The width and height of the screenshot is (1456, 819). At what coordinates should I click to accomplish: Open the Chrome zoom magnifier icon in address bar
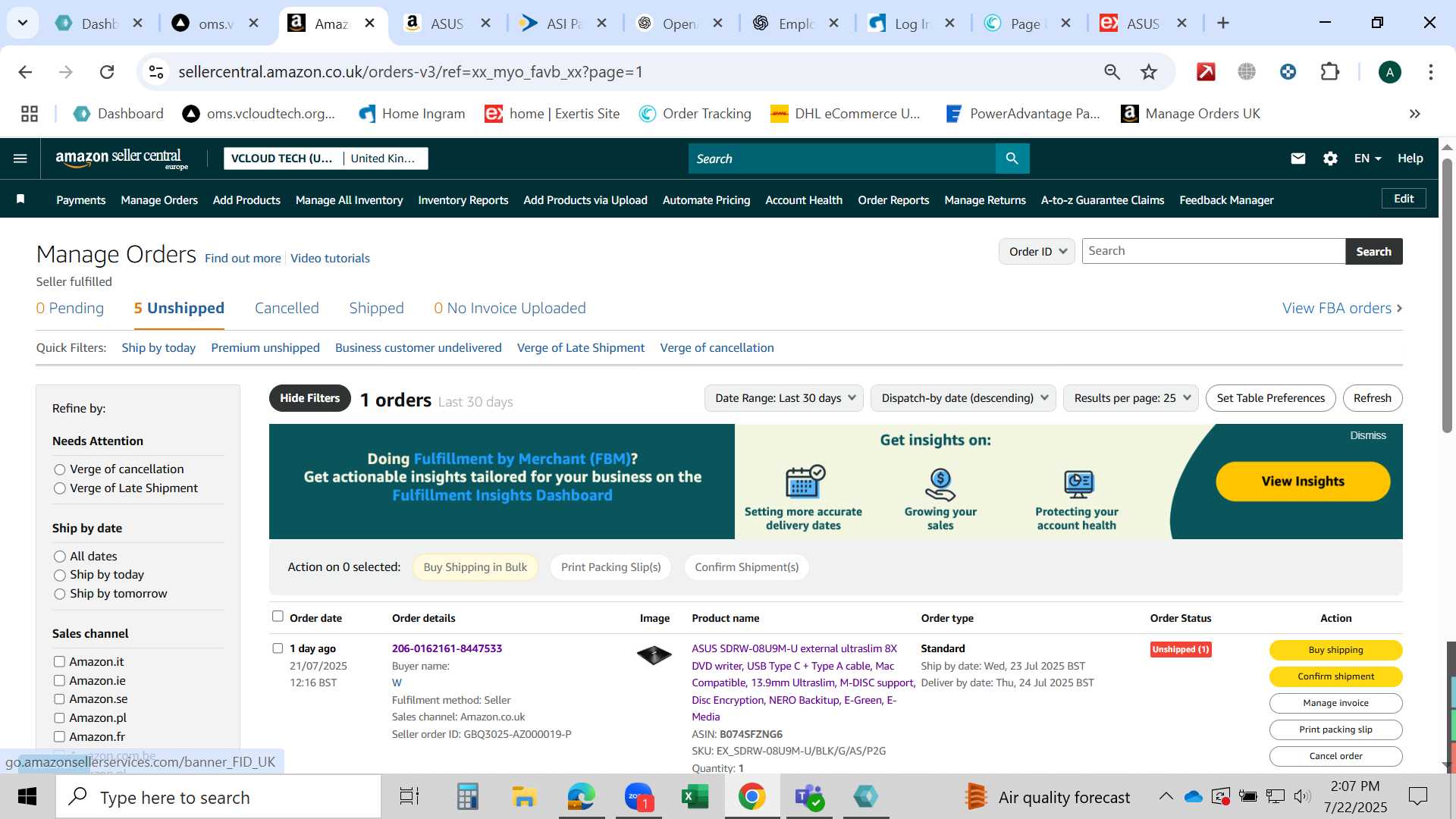click(1112, 72)
